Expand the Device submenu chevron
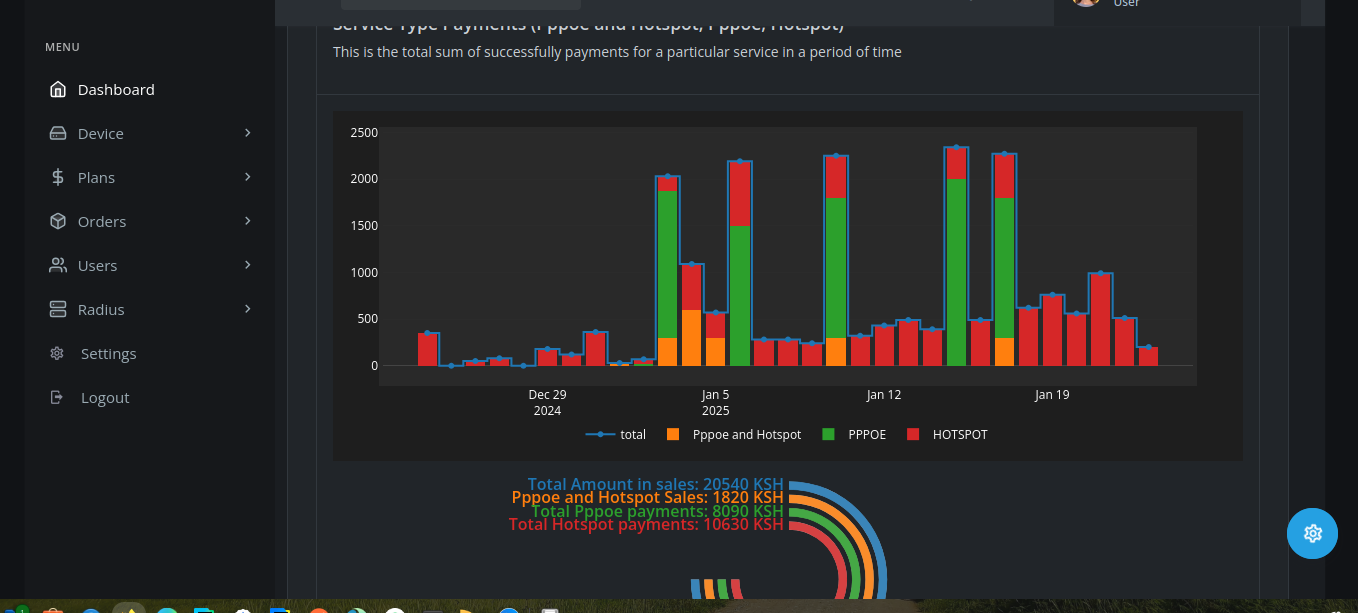This screenshot has width=1358, height=613. pyautogui.click(x=248, y=132)
